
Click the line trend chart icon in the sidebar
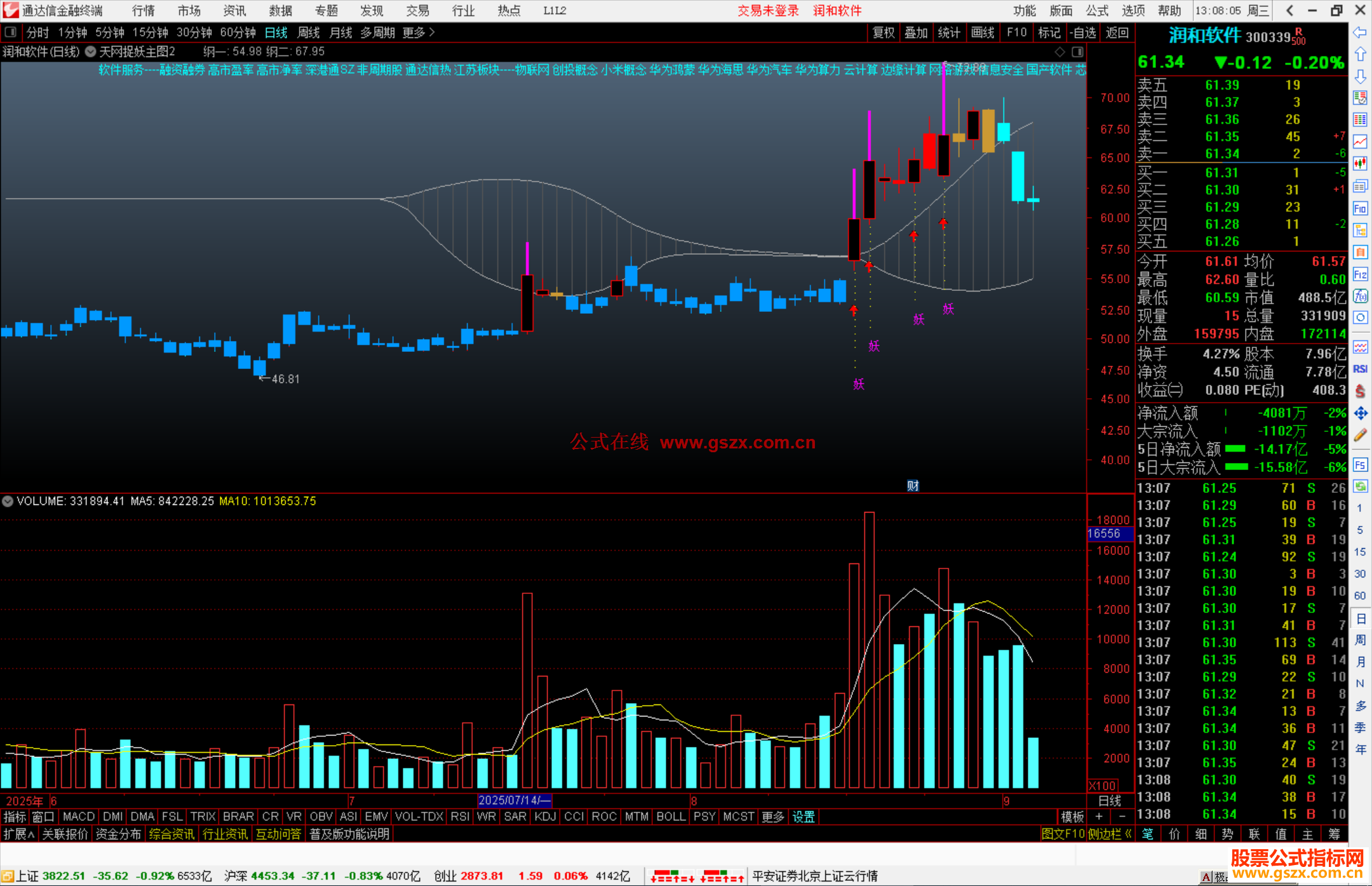click(1360, 142)
